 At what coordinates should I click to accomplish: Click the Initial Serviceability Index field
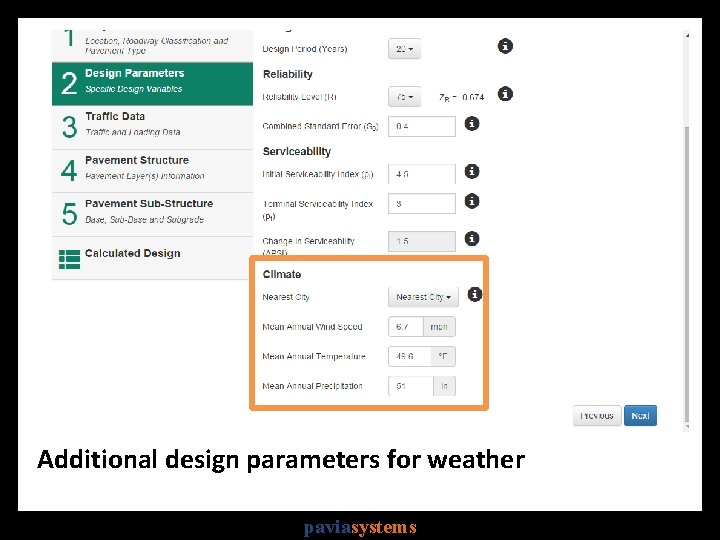422,174
